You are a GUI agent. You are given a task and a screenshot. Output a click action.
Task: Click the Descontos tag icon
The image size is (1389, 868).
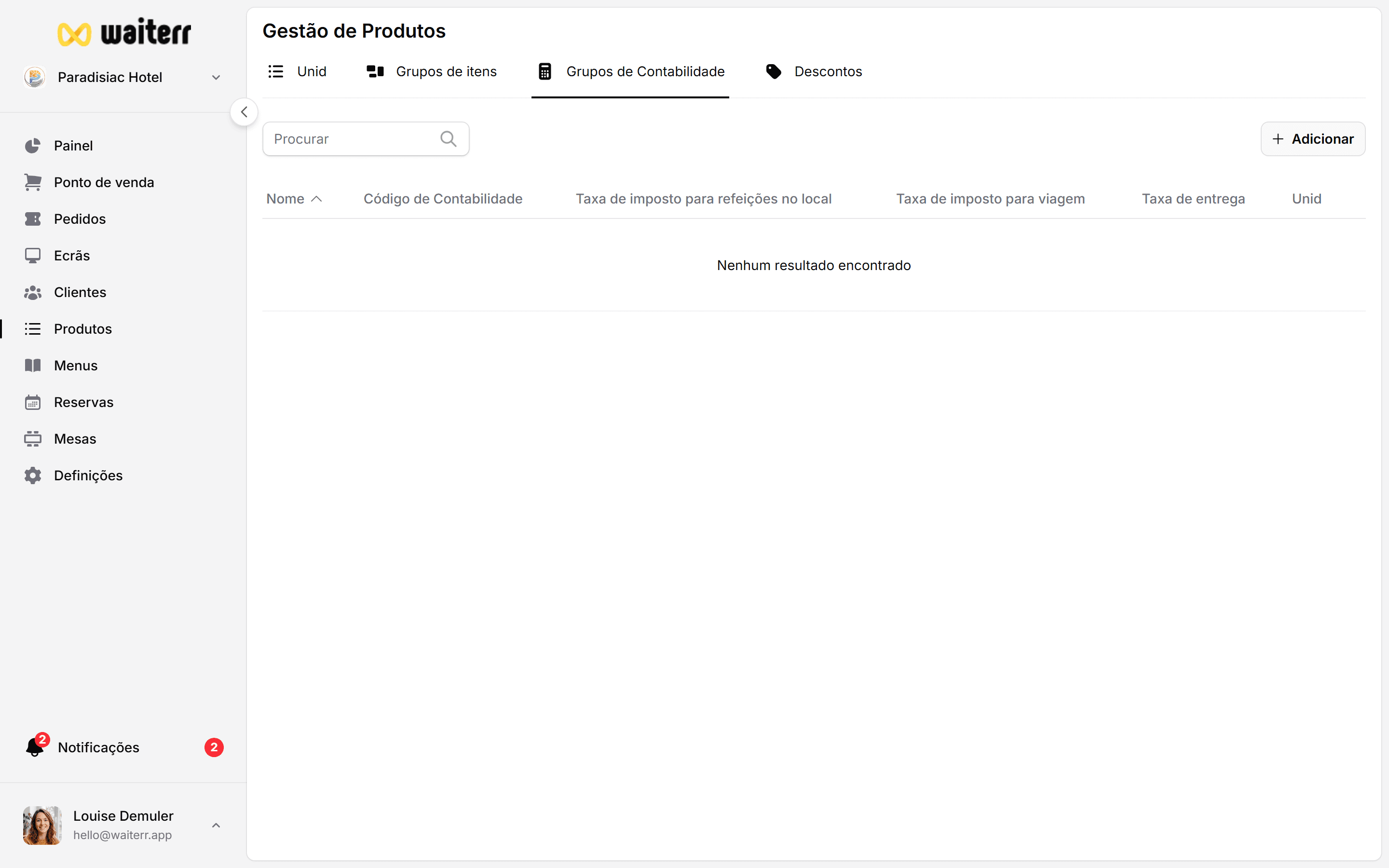(x=774, y=72)
